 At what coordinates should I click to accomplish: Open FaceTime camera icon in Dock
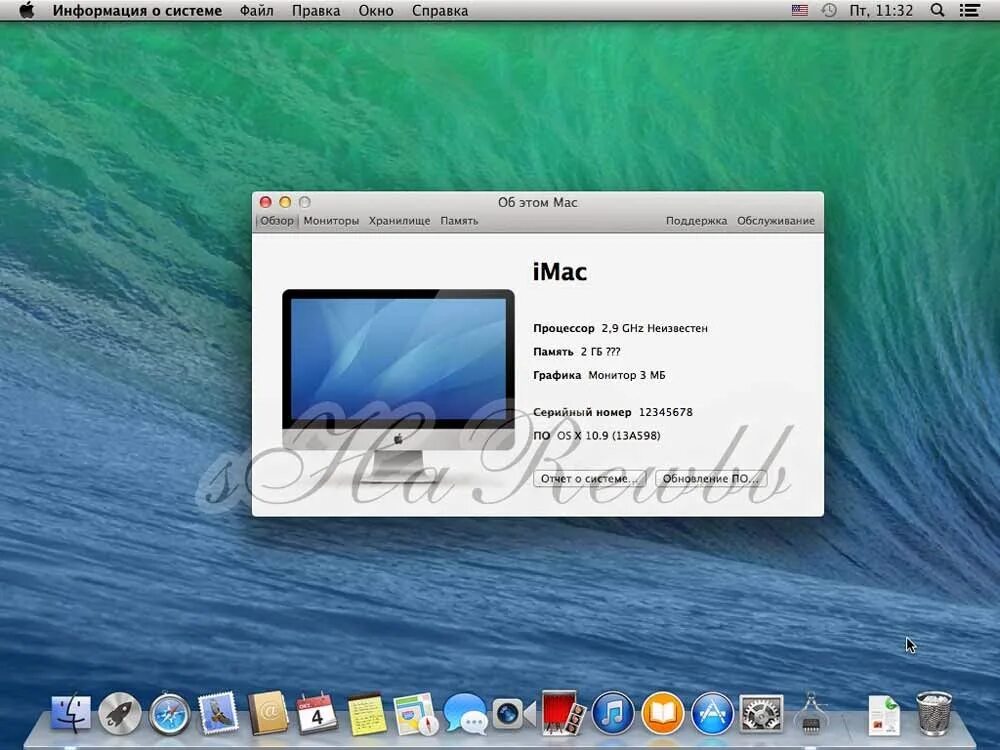[513, 713]
